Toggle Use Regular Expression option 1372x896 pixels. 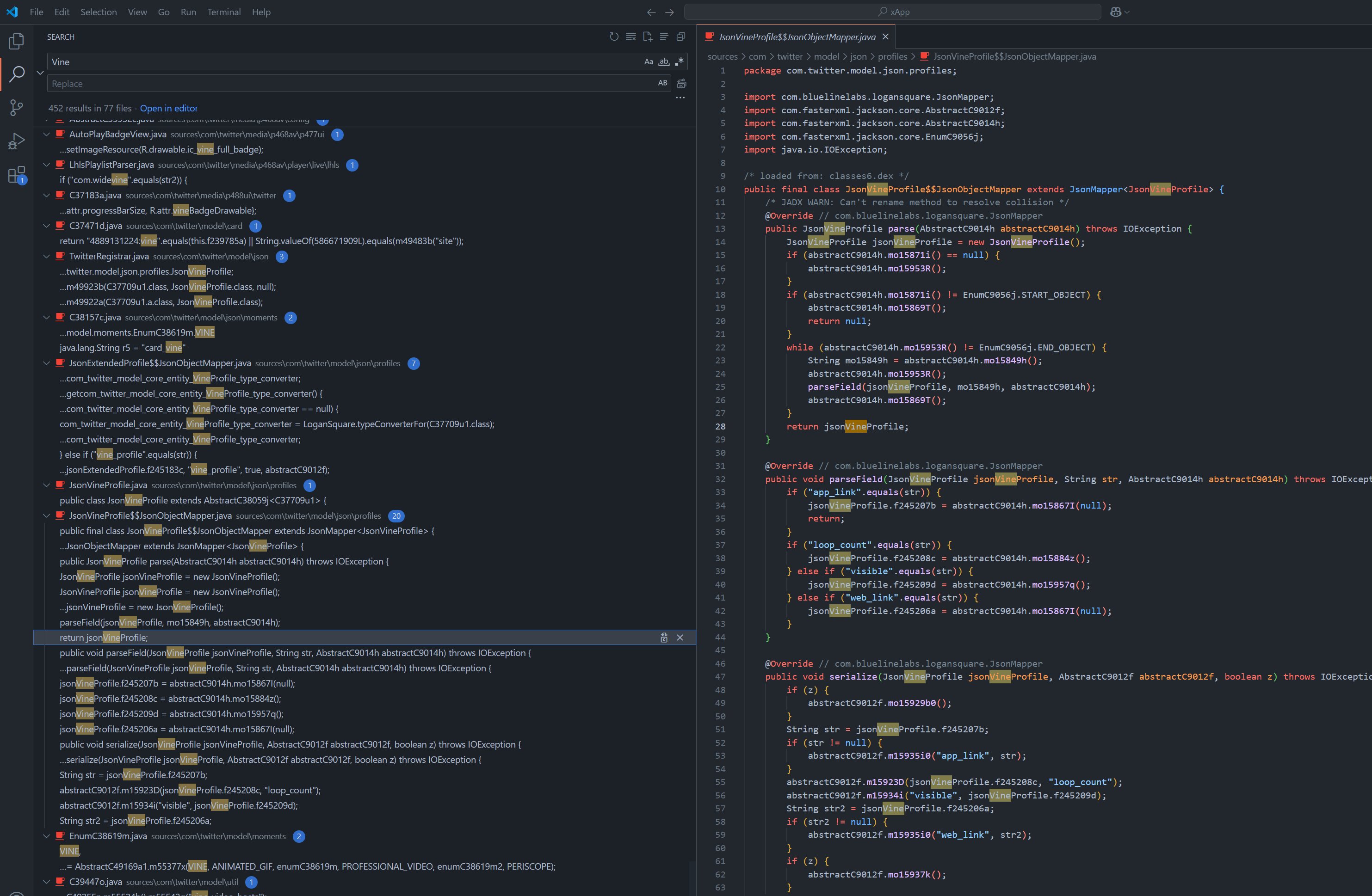680,61
